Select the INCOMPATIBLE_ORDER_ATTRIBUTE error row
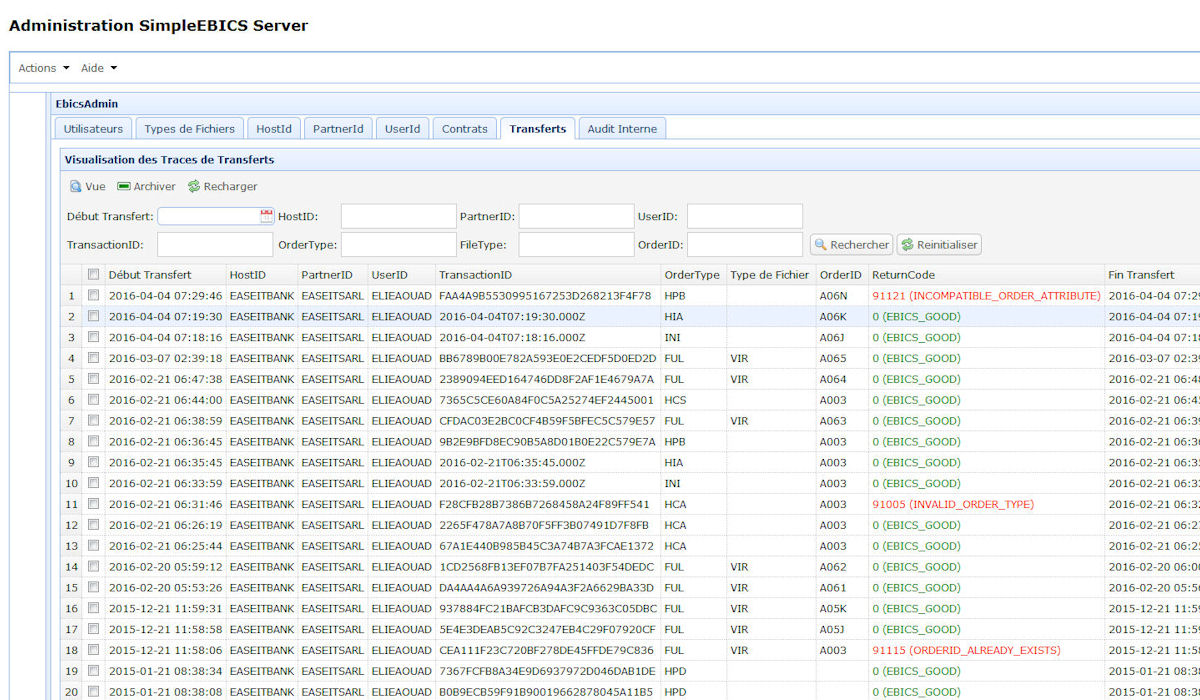 985,296
